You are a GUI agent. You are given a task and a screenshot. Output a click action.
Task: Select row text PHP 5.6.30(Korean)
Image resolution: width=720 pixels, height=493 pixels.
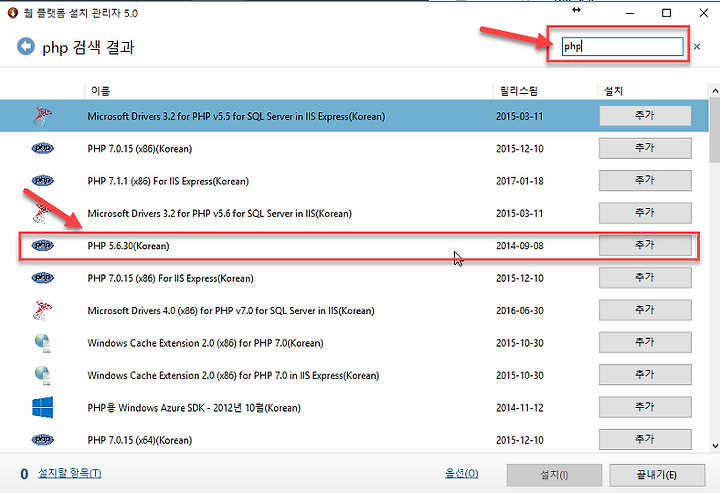click(128, 246)
